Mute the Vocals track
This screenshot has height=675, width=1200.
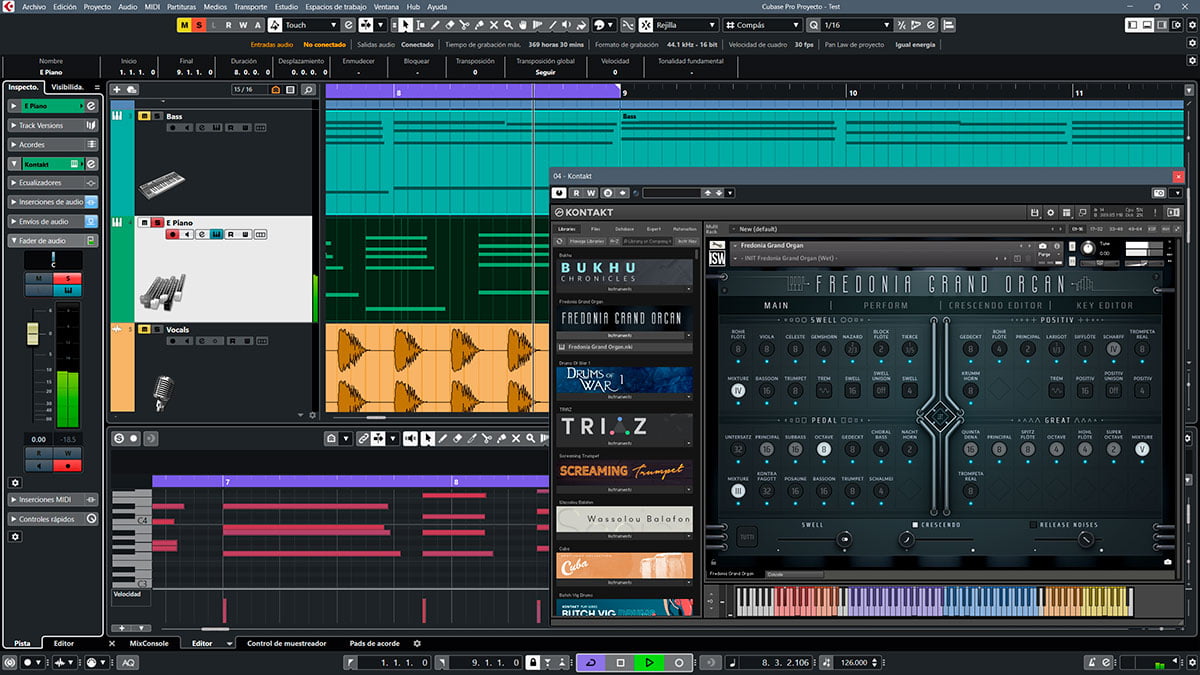[143, 329]
